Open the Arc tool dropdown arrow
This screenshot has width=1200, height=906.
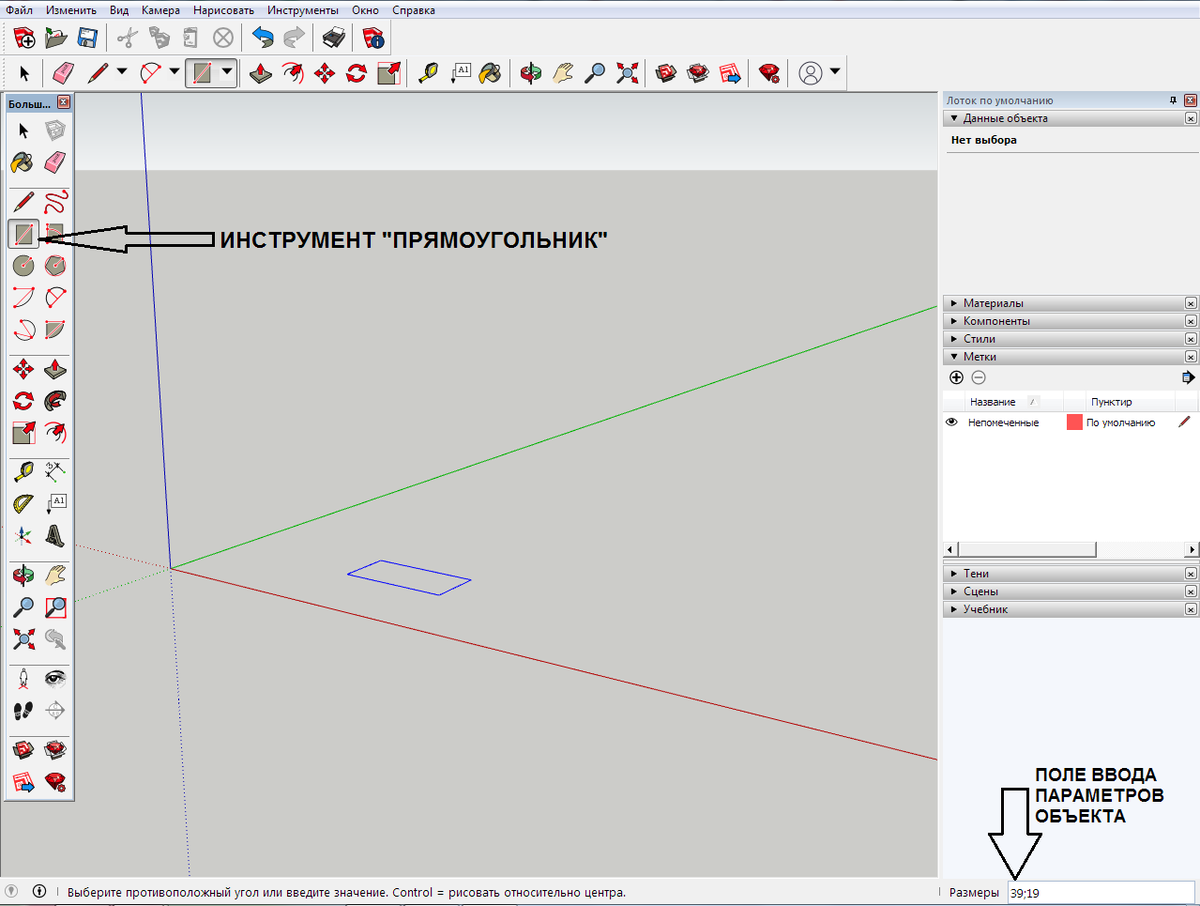174,72
